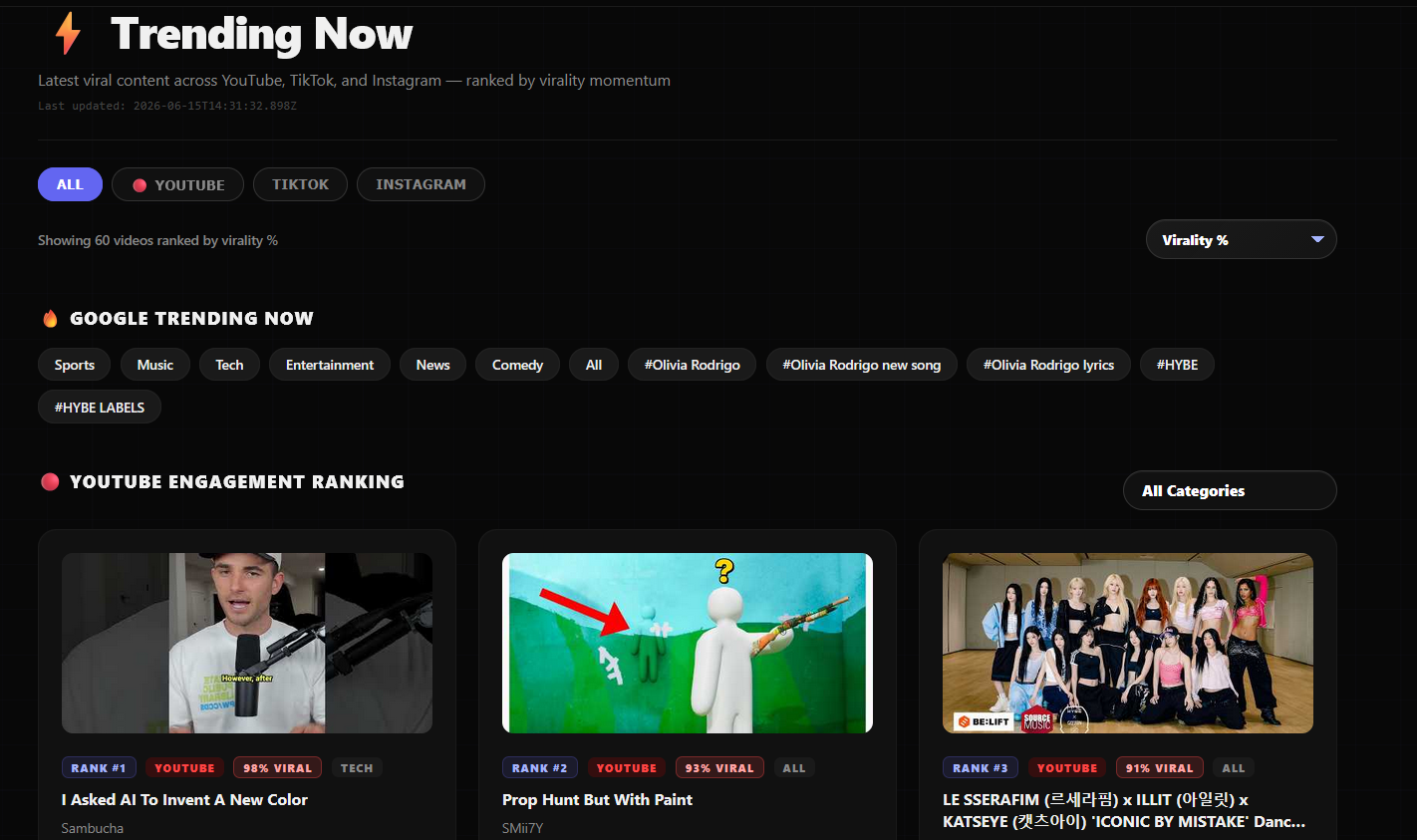
Task: Click the RANK #2 badge
Action: (x=540, y=768)
